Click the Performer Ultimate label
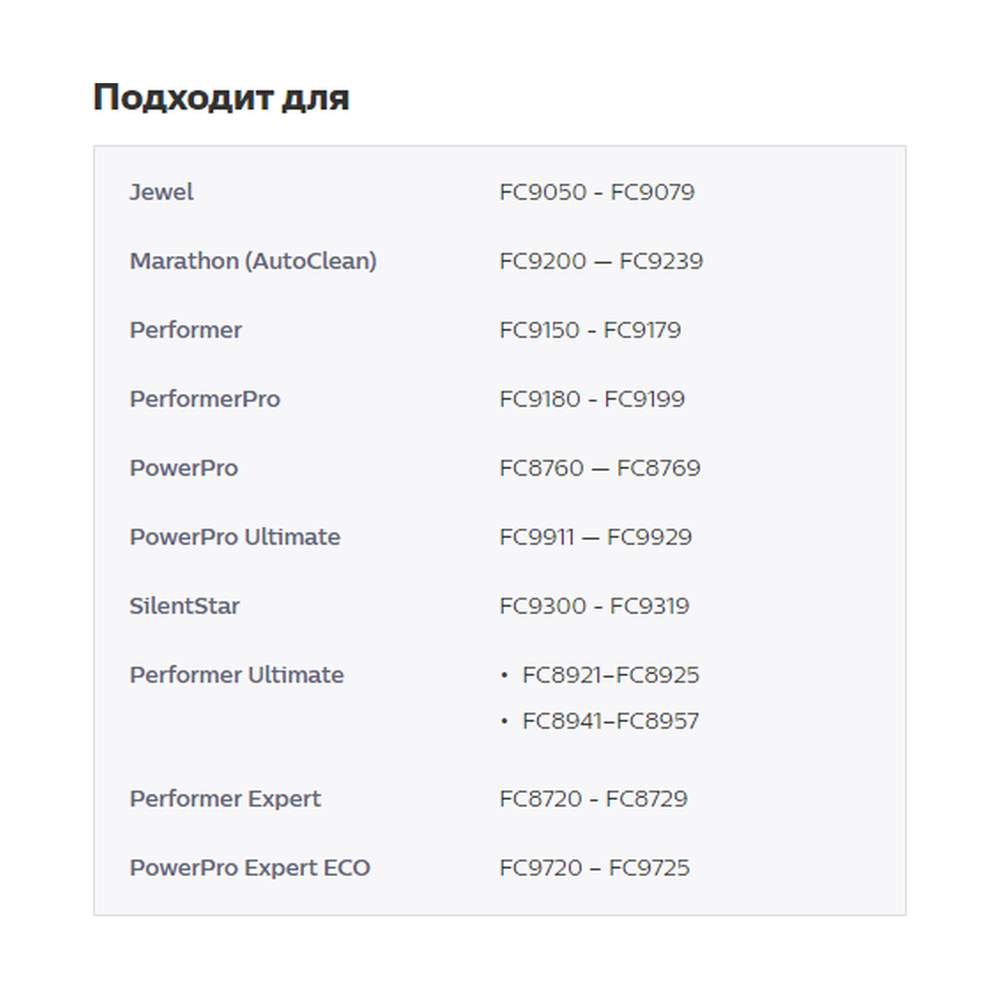The image size is (1000, 1000). [236, 675]
